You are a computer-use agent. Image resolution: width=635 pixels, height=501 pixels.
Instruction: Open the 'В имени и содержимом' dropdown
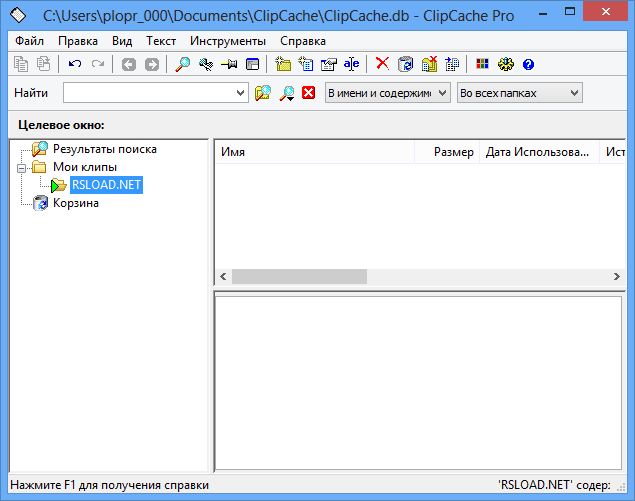pos(388,93)
